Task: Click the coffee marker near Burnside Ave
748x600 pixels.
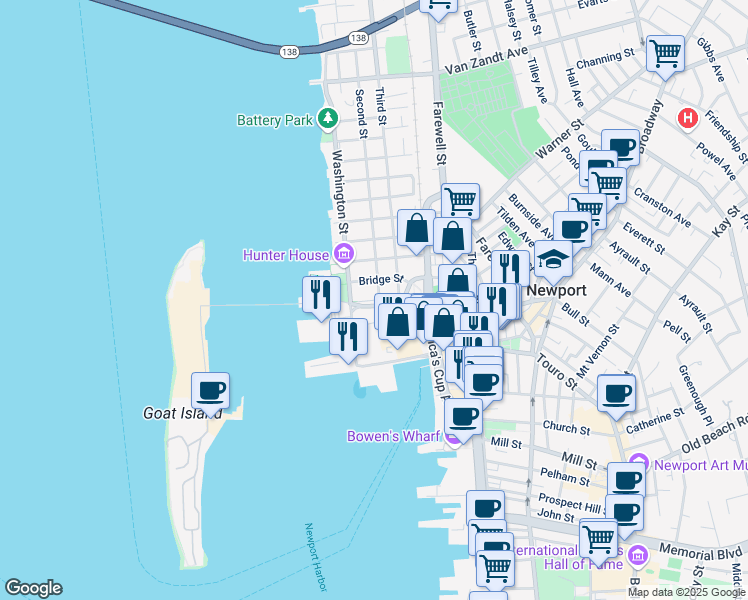Action: (572, 231)
